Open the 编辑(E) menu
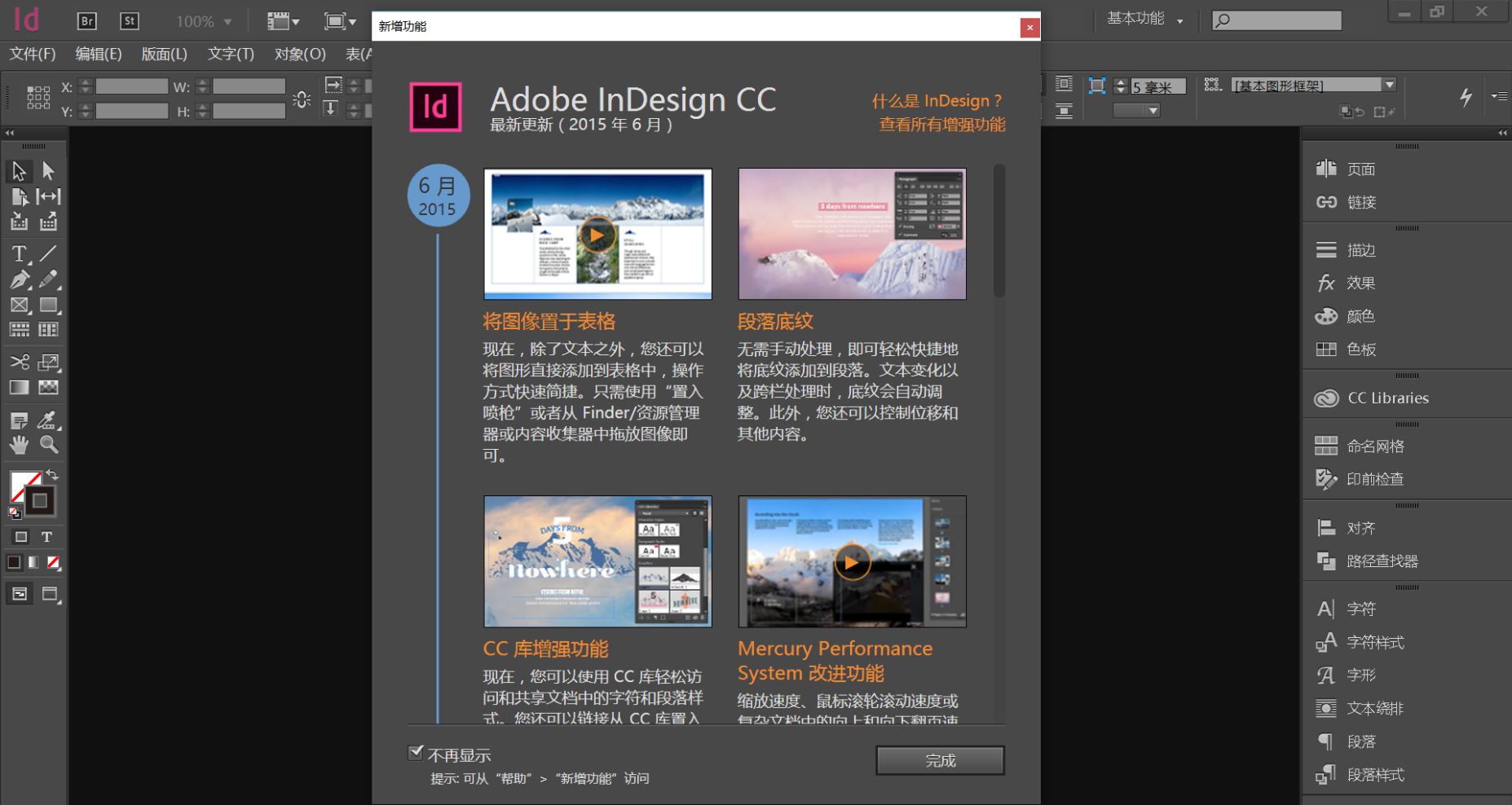This screenshot has height=805, width=1512. pos(99,54)
